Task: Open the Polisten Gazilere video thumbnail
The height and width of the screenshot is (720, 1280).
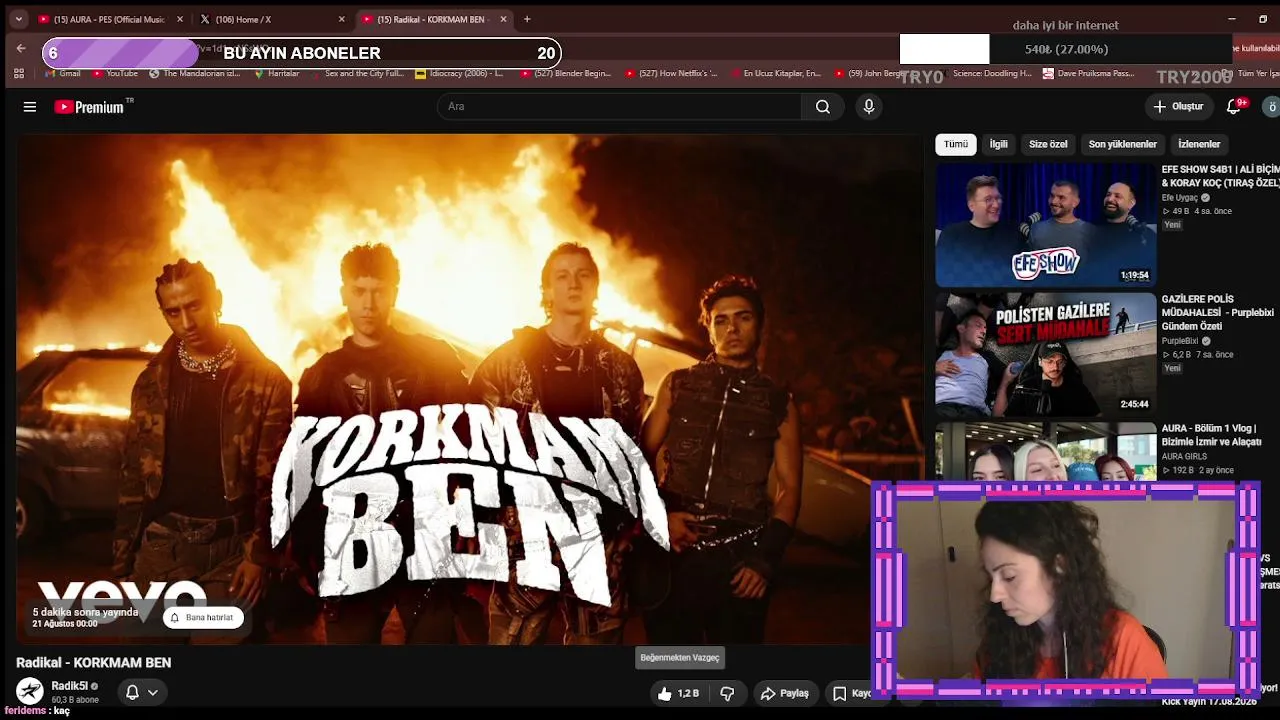Action: [x=1045, y=354]
